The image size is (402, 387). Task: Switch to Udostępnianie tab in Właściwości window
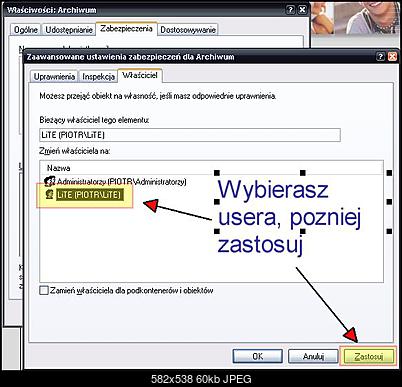pyautogui.click(x=69, y=30)
